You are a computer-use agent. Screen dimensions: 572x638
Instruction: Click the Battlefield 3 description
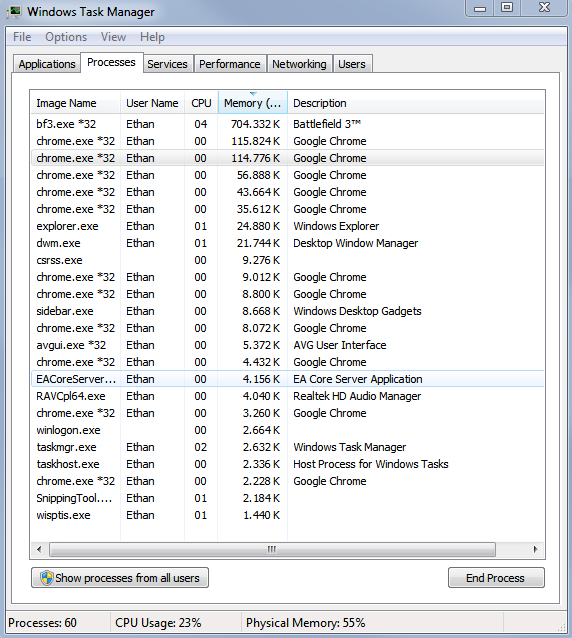(x=327, y=124)
